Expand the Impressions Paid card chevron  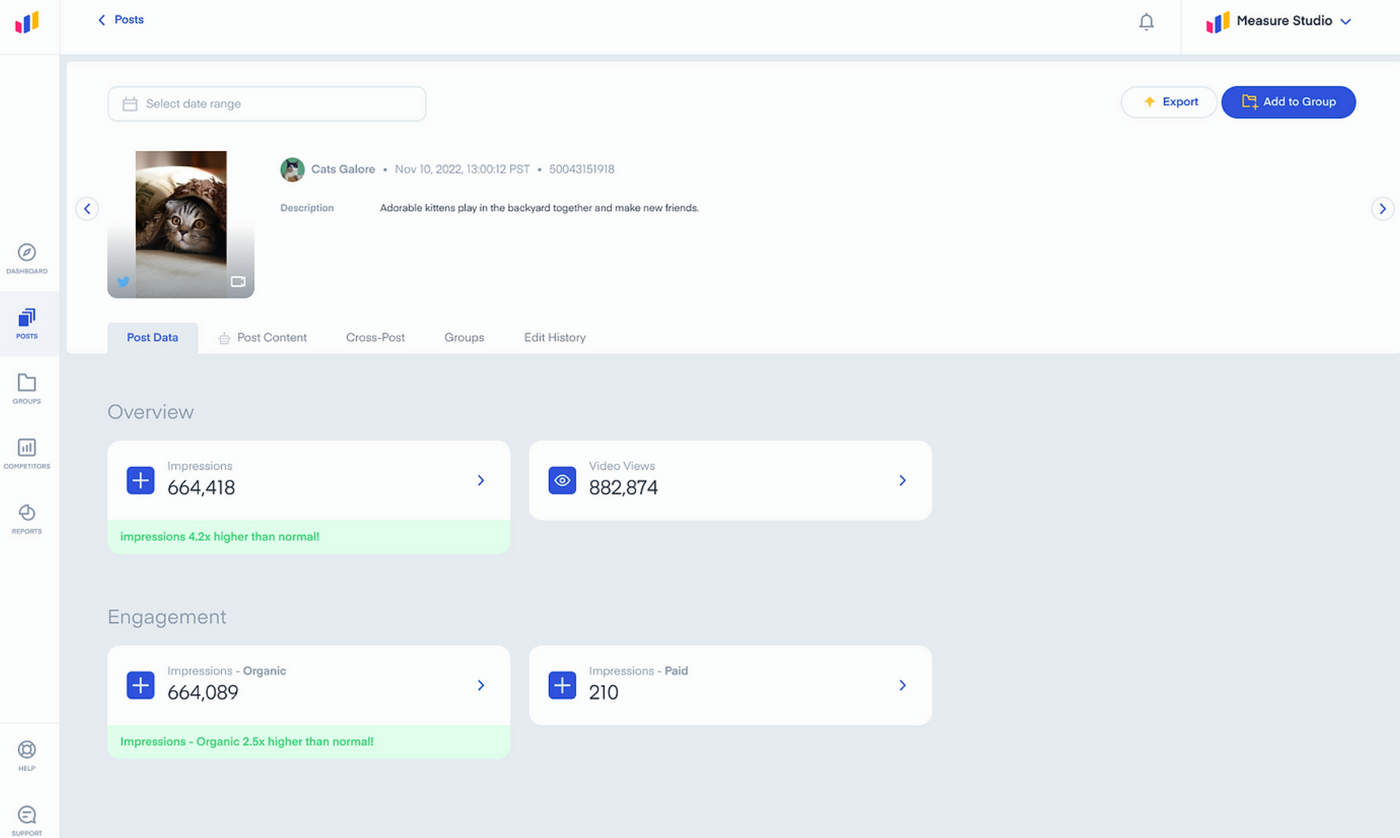coord(902,685)
